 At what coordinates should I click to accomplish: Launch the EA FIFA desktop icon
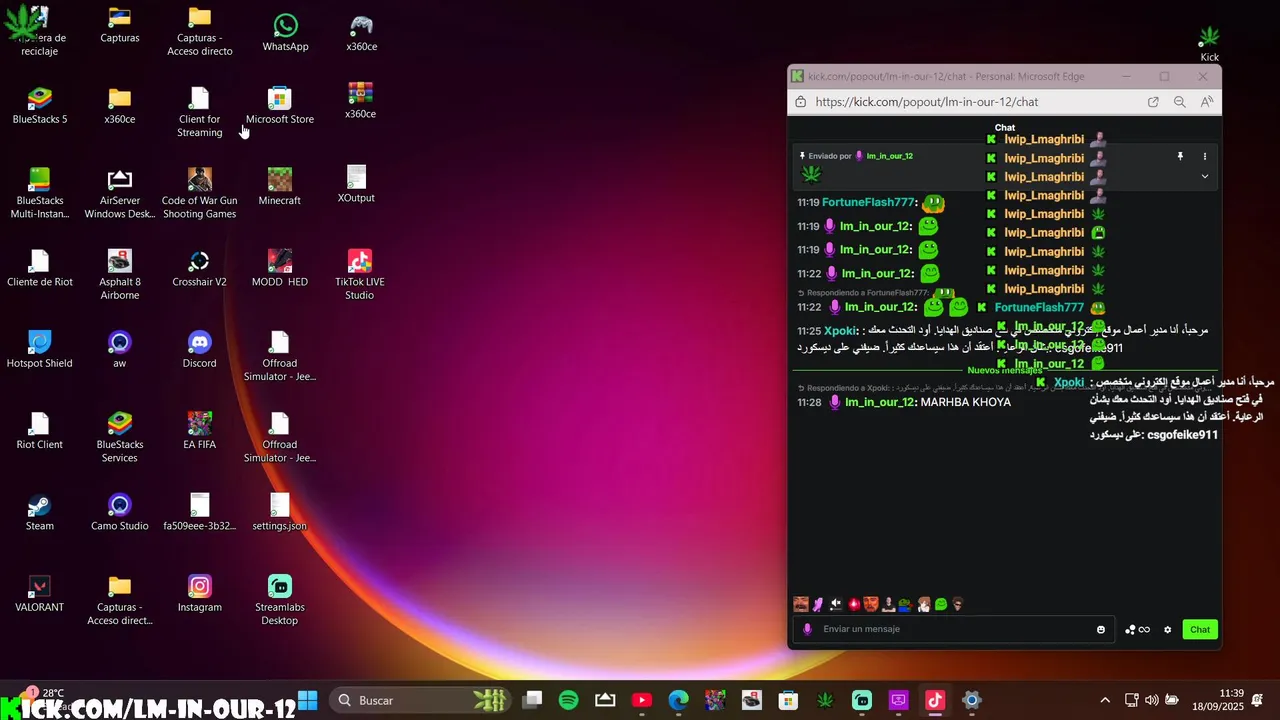tap(200, 431)
